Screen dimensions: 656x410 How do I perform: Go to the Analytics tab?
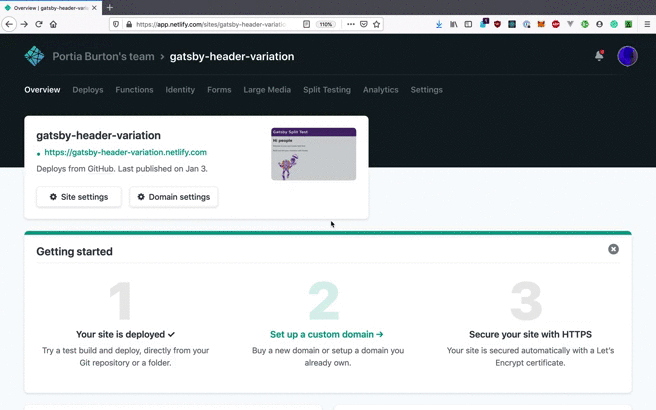pyautogui.click(x=380, y=90)
